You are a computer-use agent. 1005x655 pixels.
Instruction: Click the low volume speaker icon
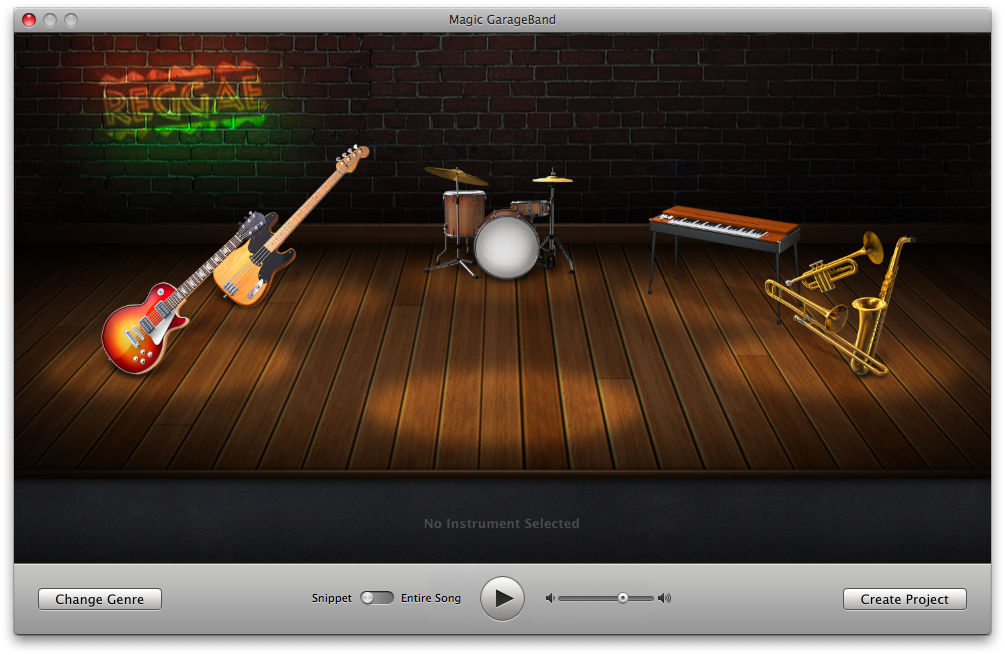tap(549, 598)
